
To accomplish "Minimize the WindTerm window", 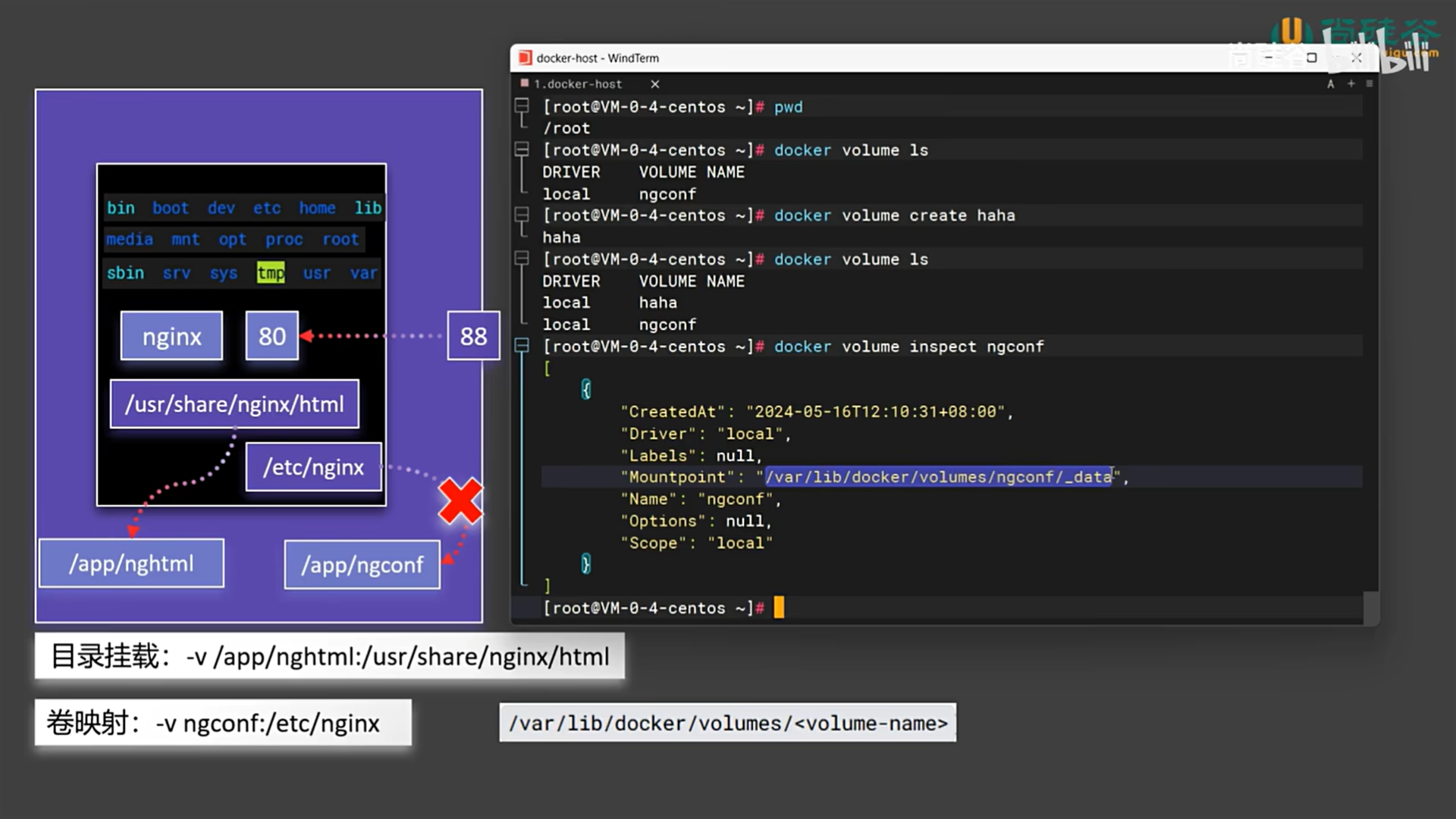I will pyautogui.click(x=1268, y=58).
